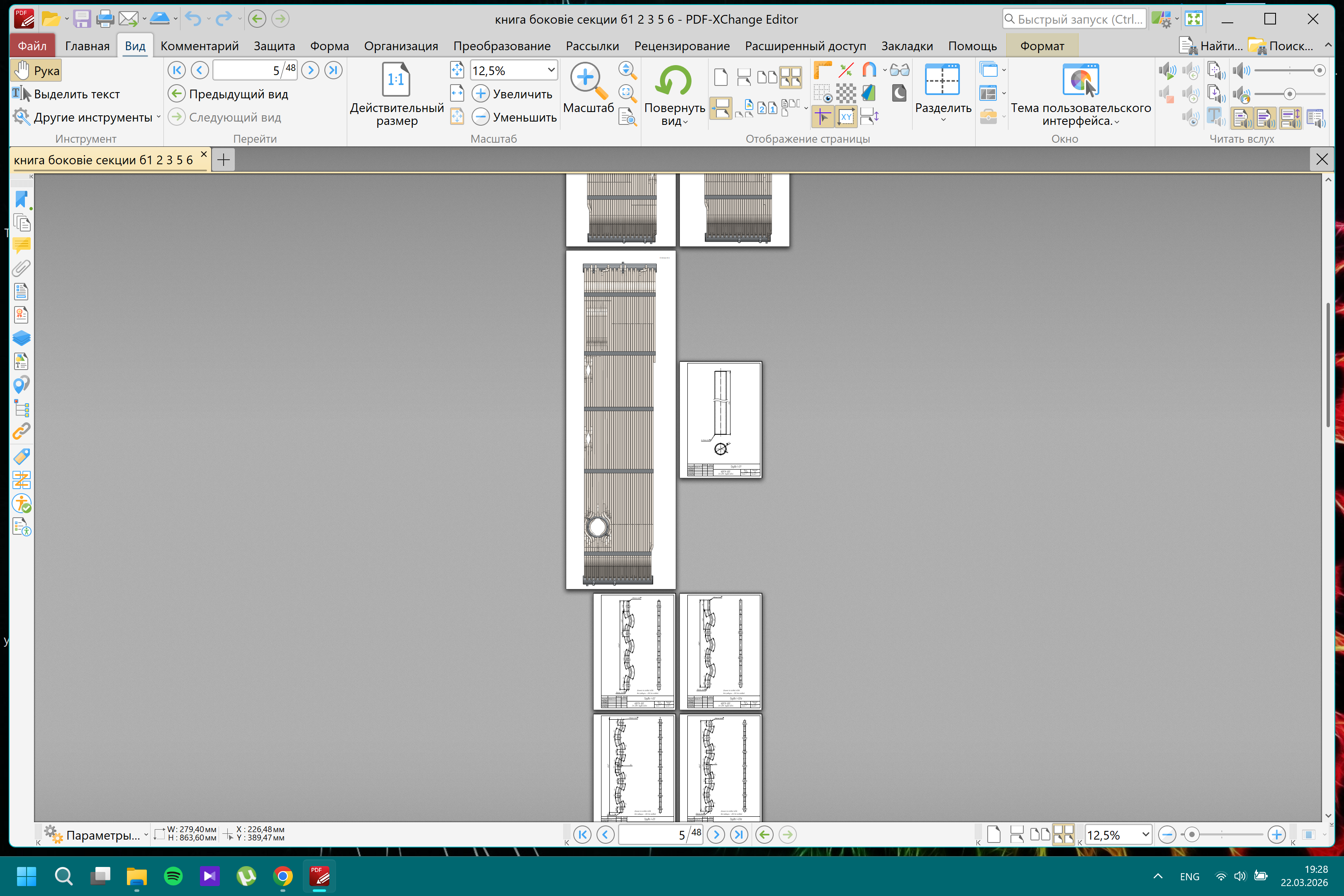
Task: Open the Layers panel icon in sidebar
Action: pyautogui.click(x=21, y=338)
